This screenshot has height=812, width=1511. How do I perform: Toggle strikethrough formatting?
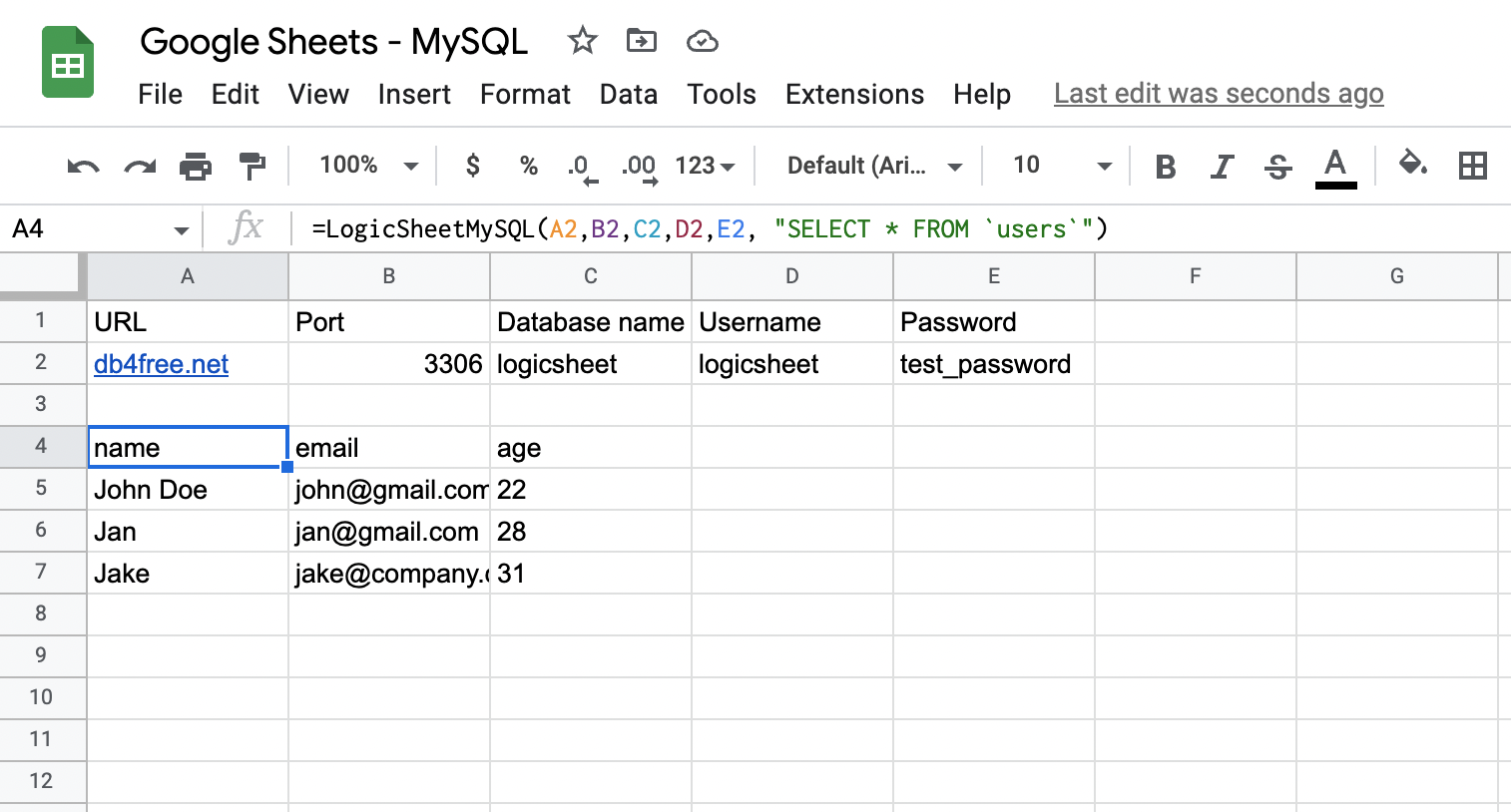click(1277, 166)
